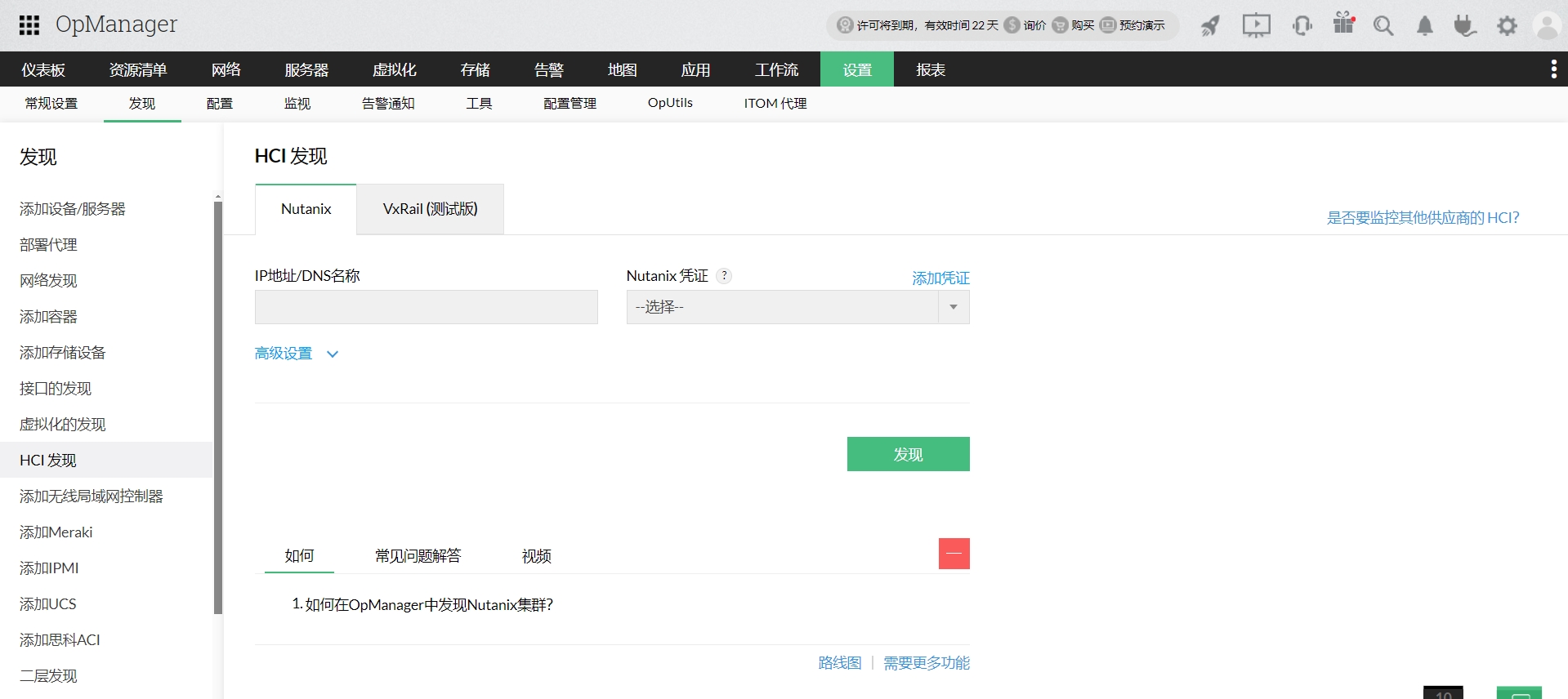This screenshot has width=1568, height=699.
Task: Open the 报表 reports menu
Action: [x=931, y=69]
